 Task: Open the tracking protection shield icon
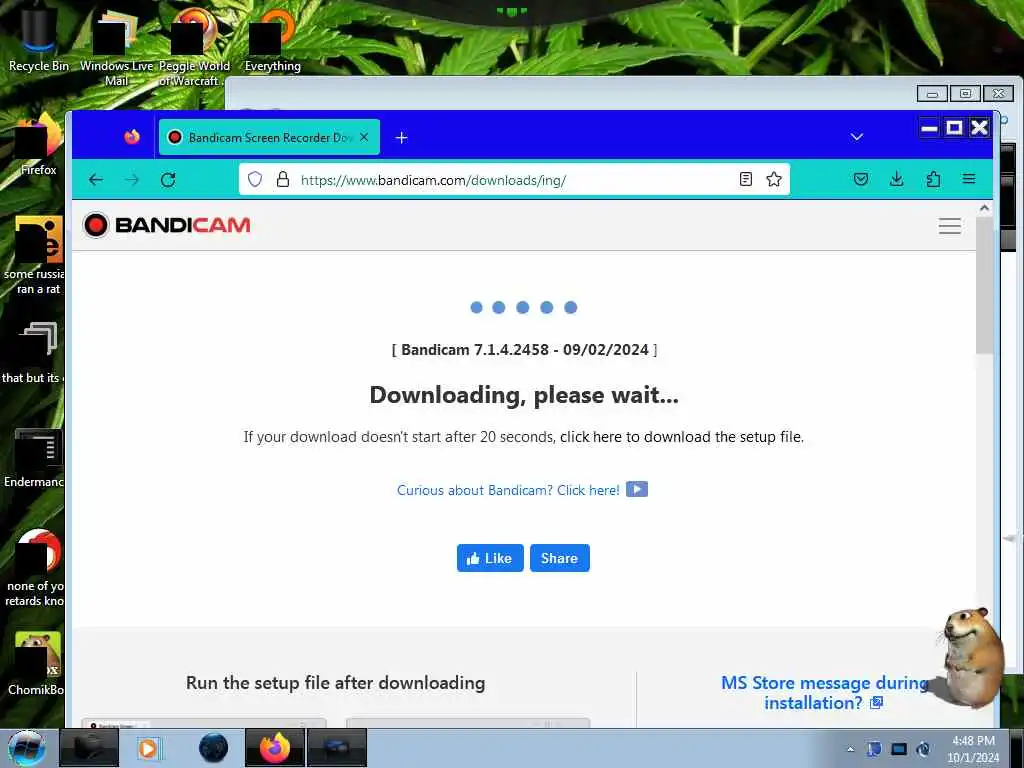pos(255,180)
